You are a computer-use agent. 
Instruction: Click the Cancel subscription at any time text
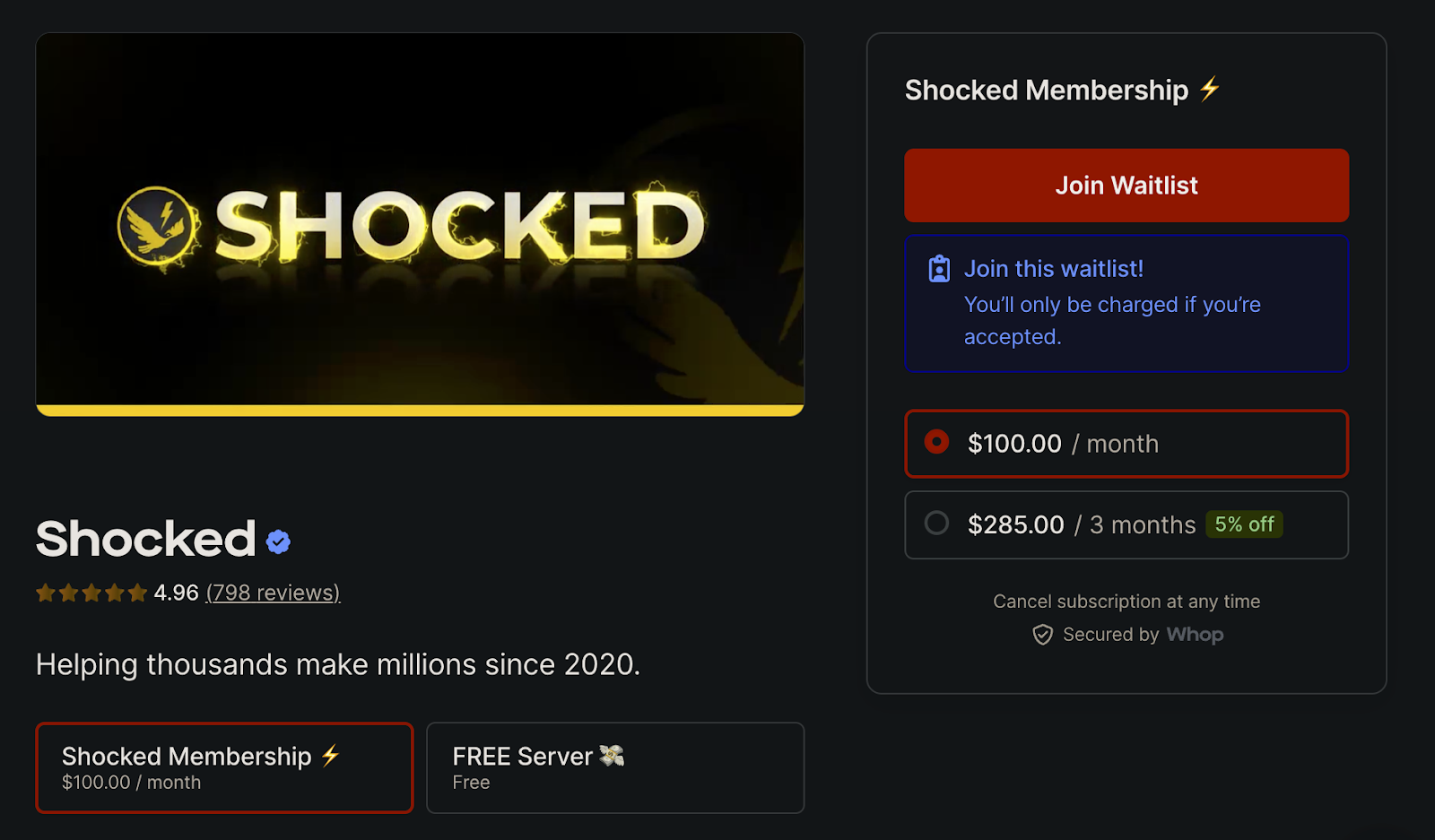coord(1126,602)
